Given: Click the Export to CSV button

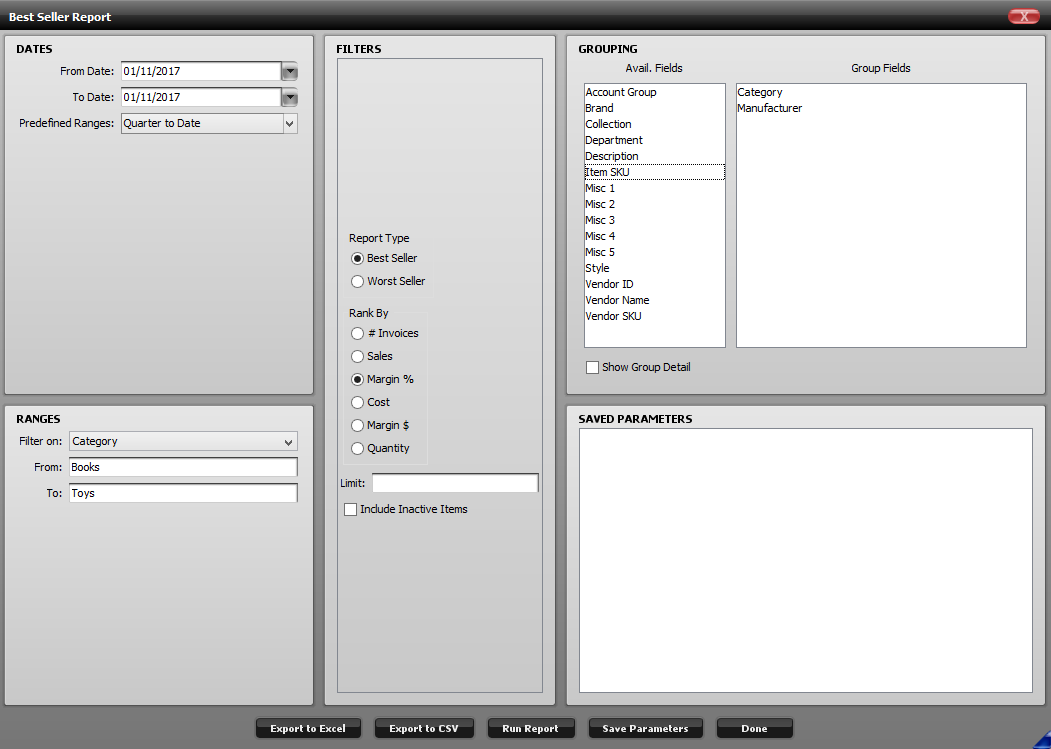Looking at the screenshot, I should 424,729.
